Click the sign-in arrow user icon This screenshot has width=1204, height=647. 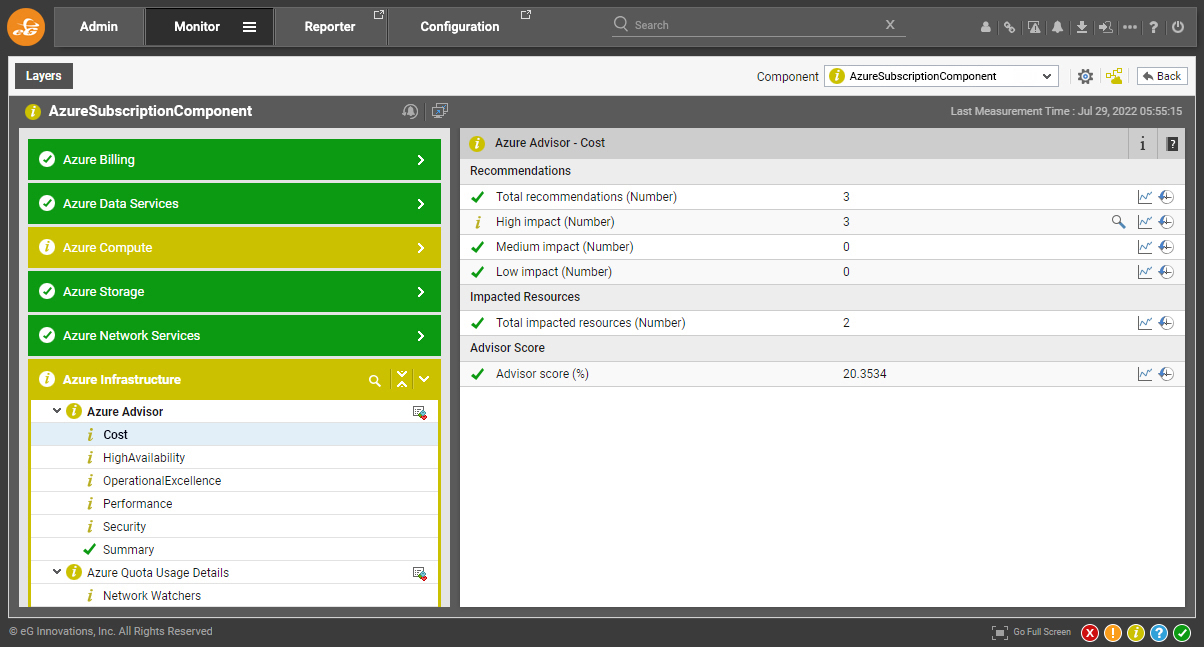[x=1105, y=27]
